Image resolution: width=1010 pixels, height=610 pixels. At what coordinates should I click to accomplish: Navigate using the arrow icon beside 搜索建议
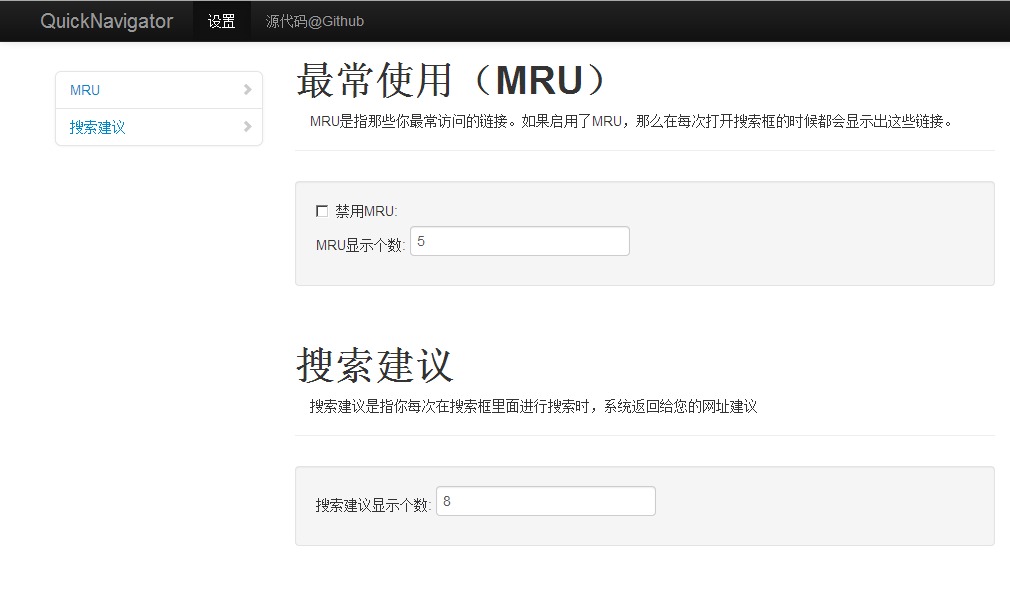247,127
